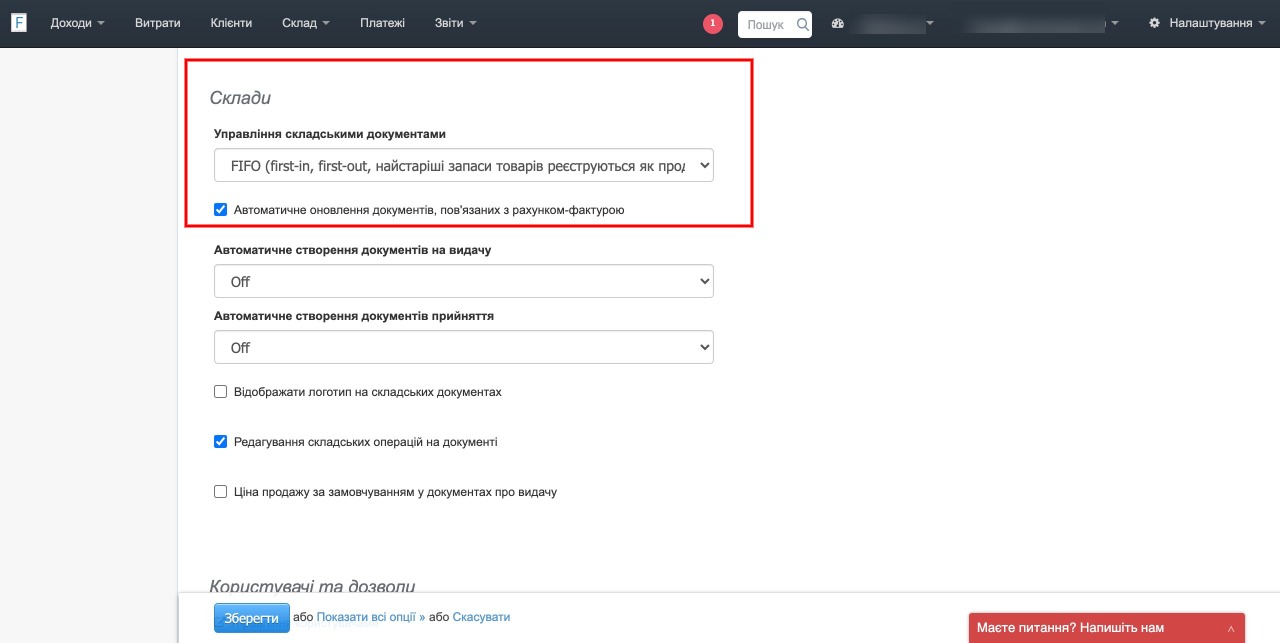Viewport: 1280px width, 643px height.
Task: Enable default sale price checkbox
Action: point(221,492)
